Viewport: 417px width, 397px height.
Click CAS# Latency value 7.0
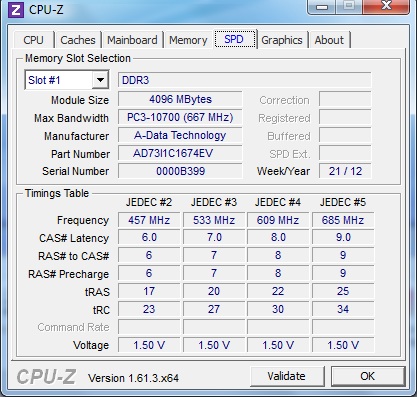coord(214,238)
